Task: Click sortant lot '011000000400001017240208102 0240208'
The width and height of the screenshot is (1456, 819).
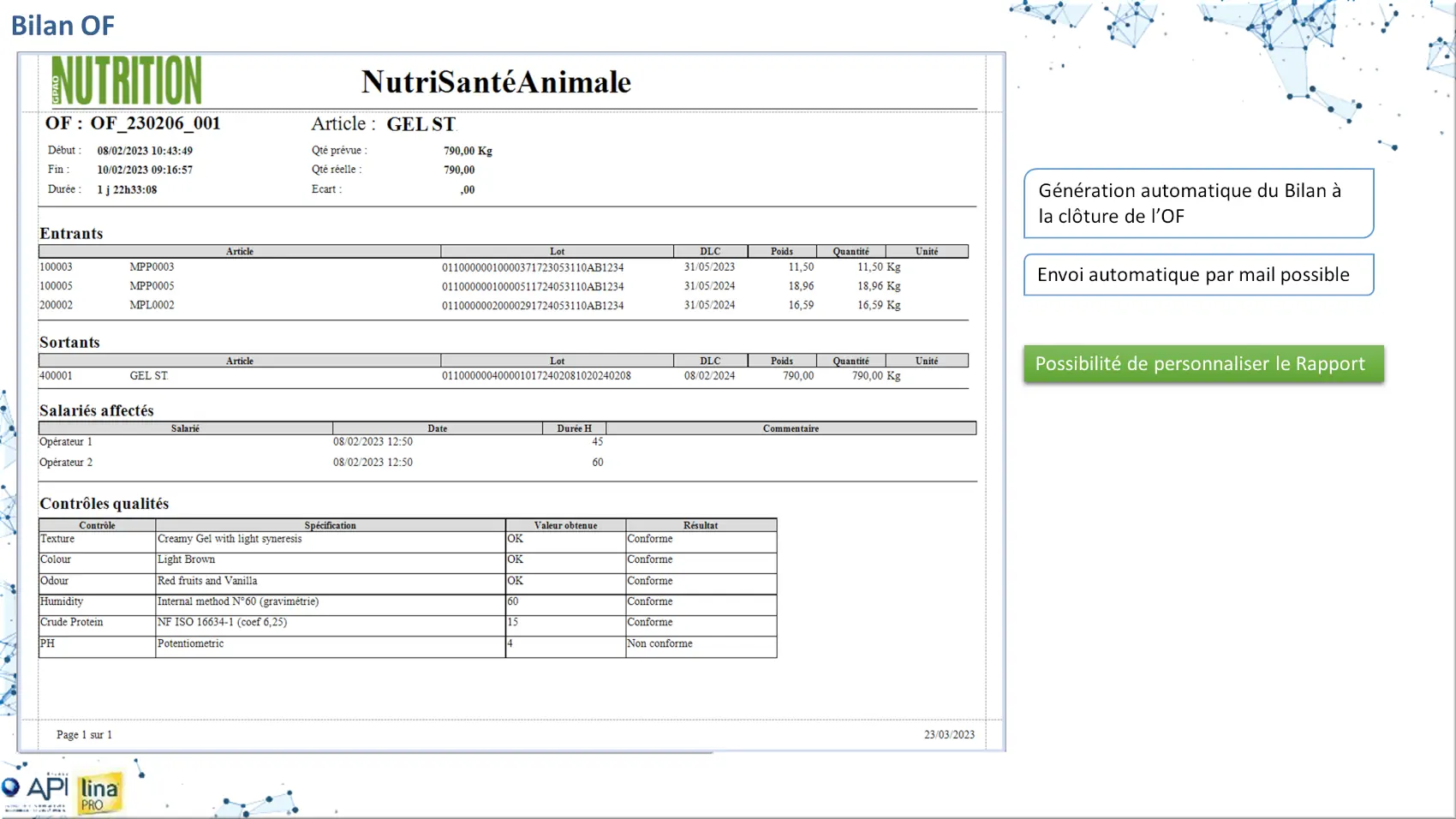Action: 536,376
